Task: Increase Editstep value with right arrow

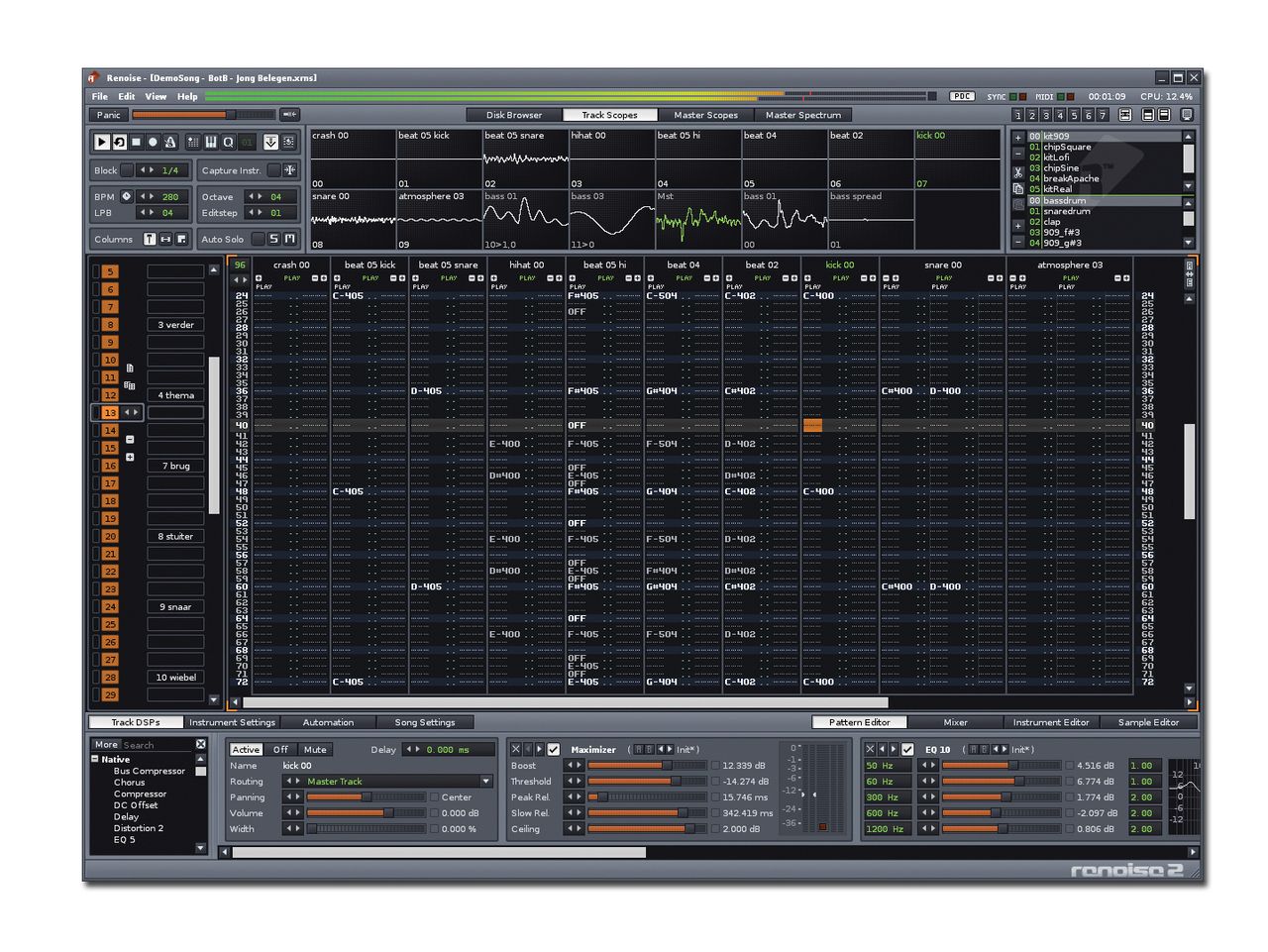Action: (x=260, y=212)
